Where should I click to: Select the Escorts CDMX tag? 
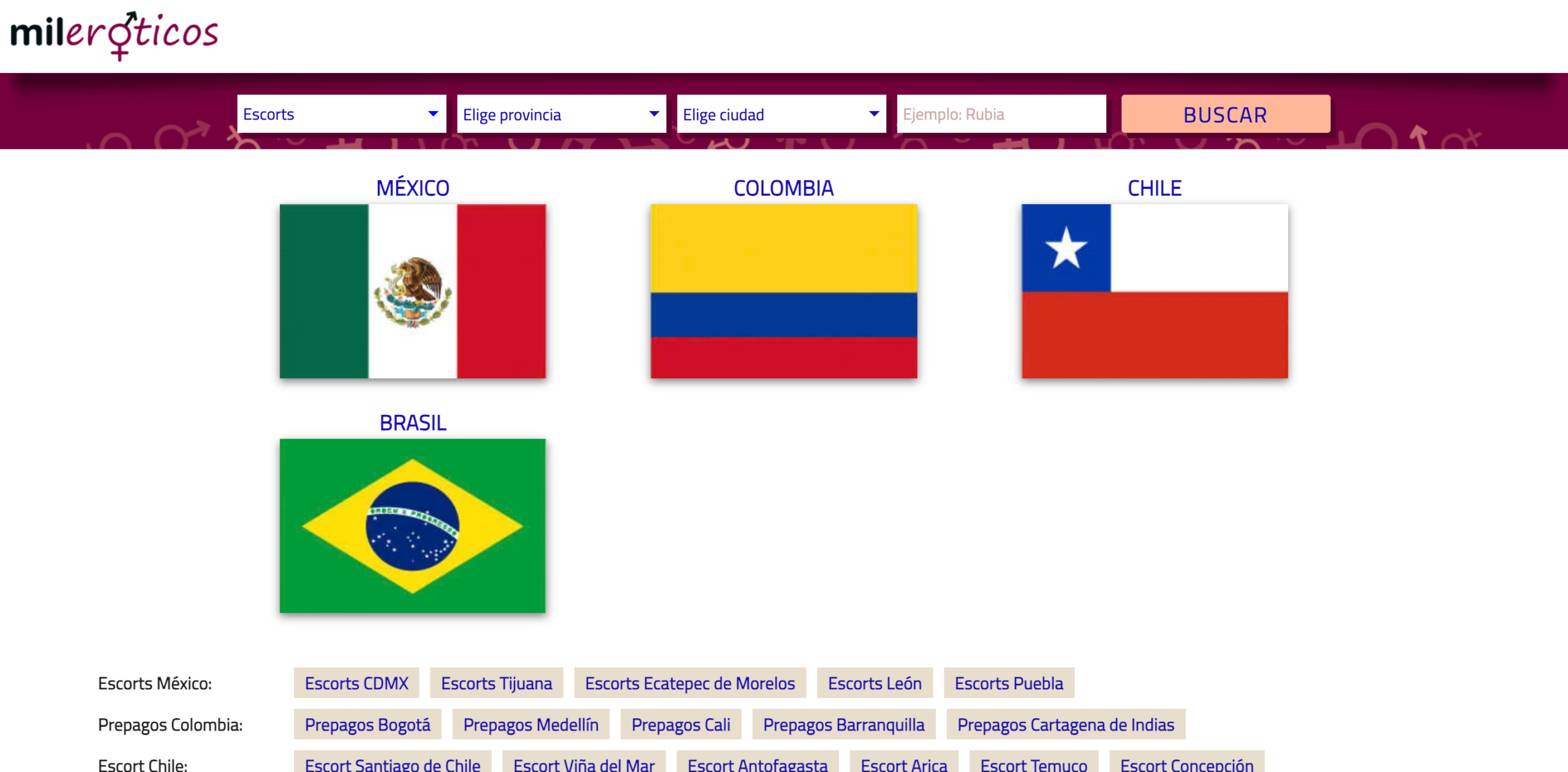[356, 683]
